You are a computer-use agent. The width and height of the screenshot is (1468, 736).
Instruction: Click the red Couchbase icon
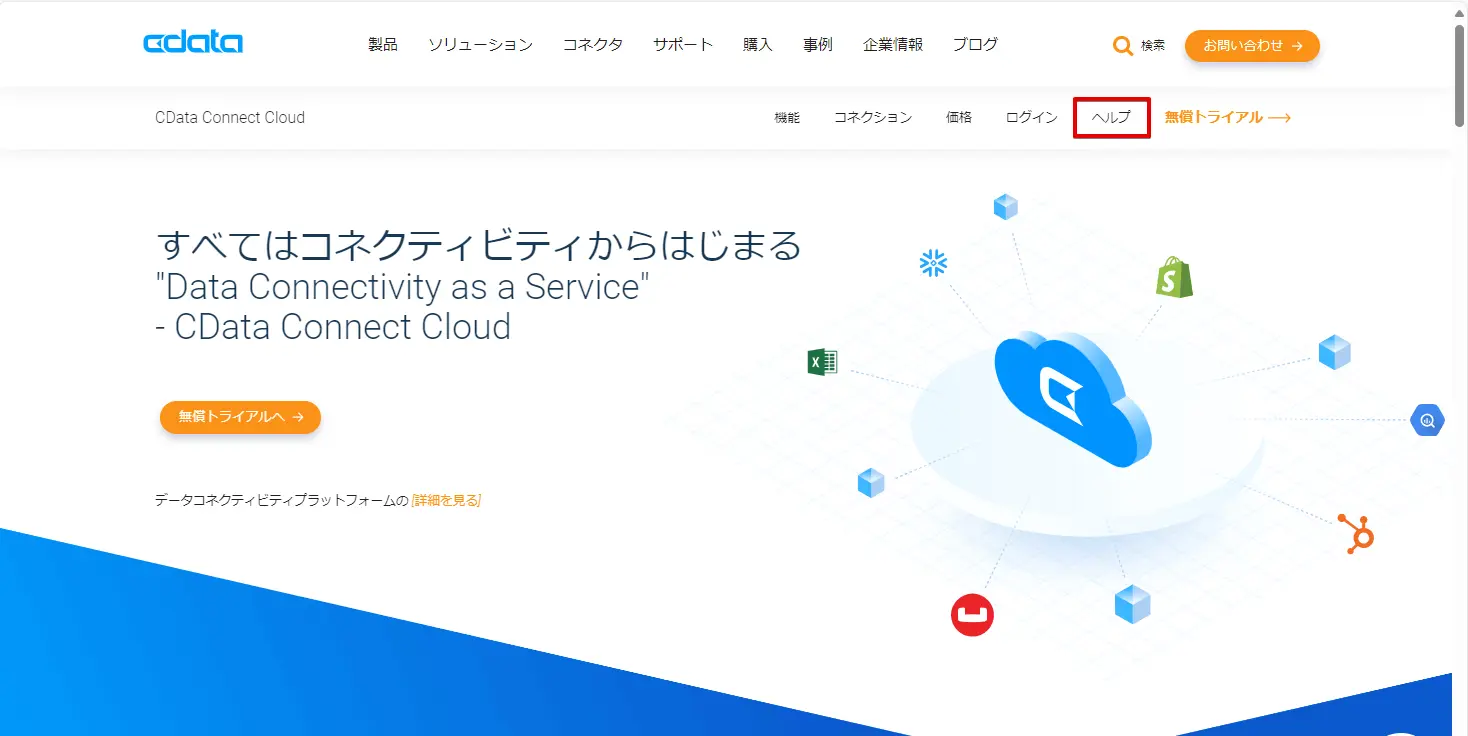972,614
